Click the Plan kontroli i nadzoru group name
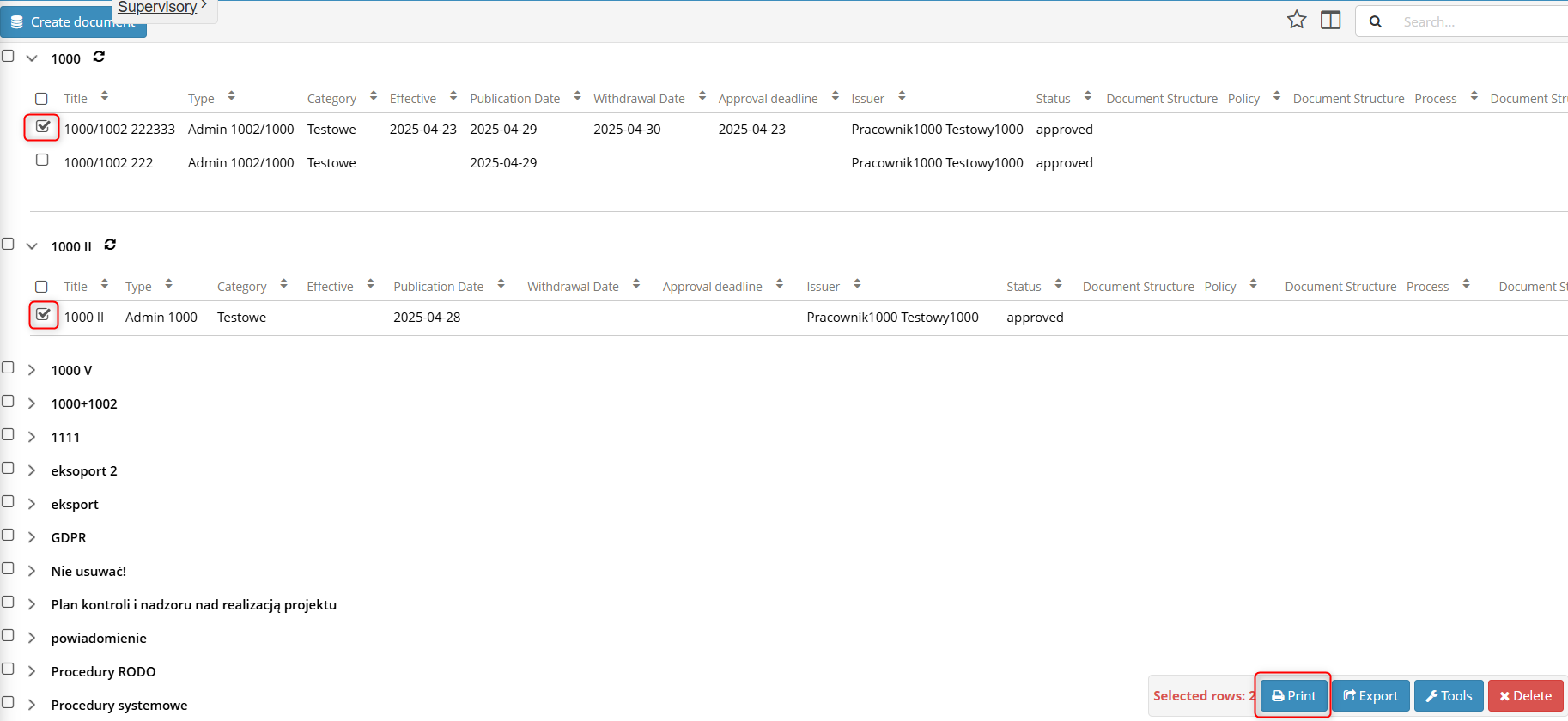Viewport: 1568px width, 721px height. (x=193, y=604)
